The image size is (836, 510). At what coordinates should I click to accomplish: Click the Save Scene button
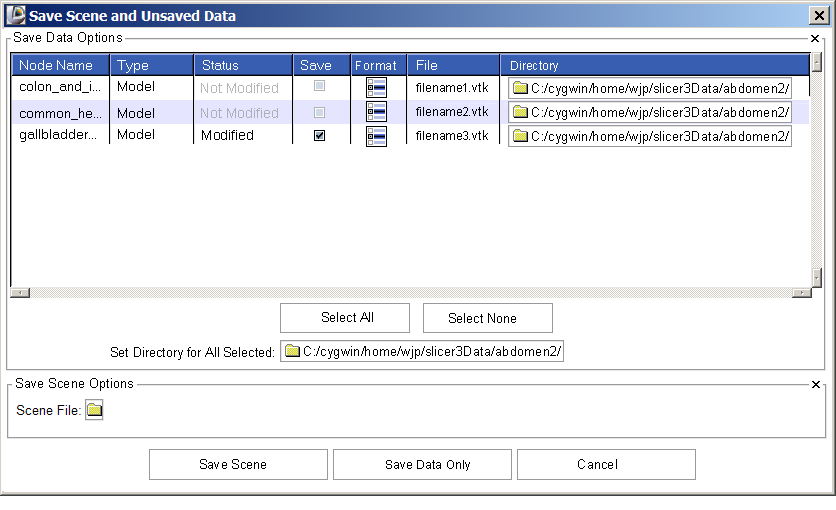pos(238,464)
